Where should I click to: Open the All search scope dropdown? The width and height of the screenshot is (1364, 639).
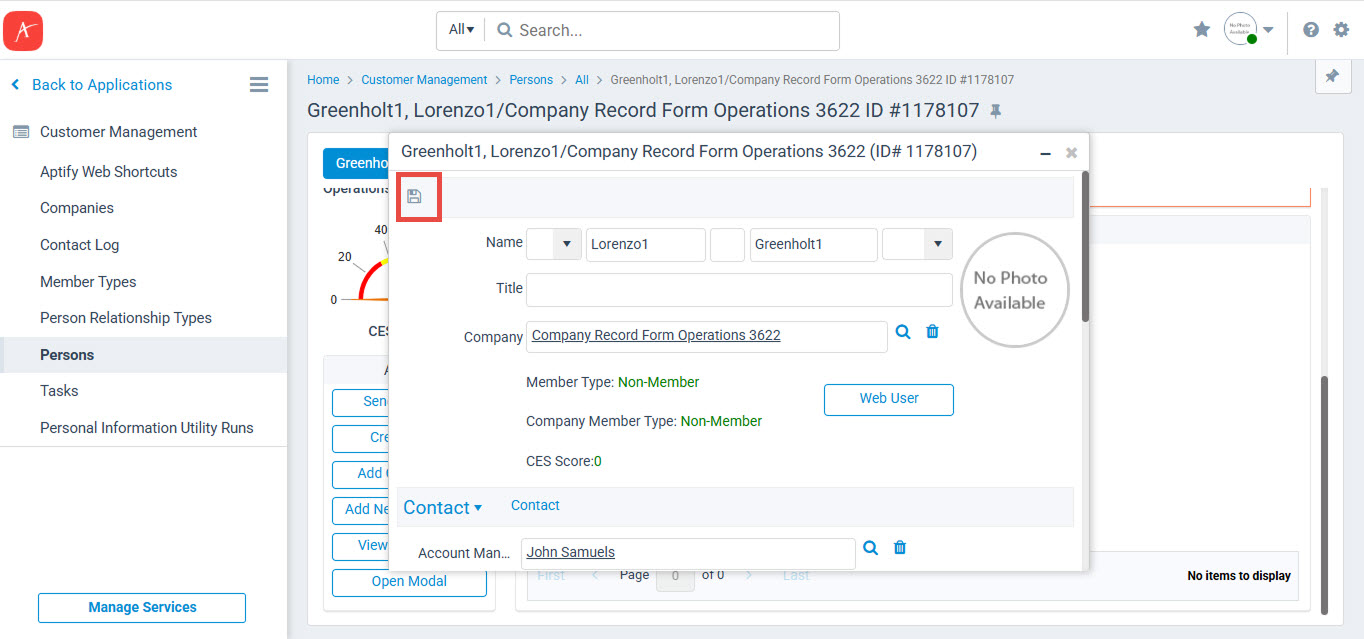click(461, 30)
